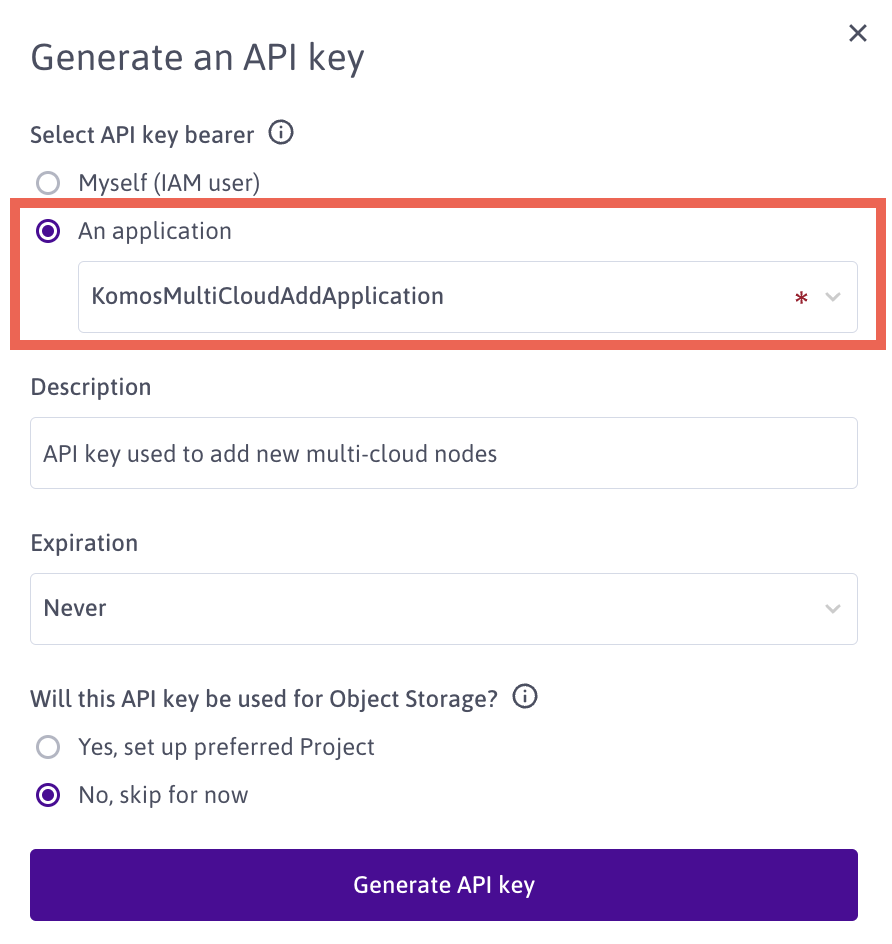The width and height of the screenshot is (892, 944).
Task: Close the Generate an API key dialog
Action: pos(857,33)
